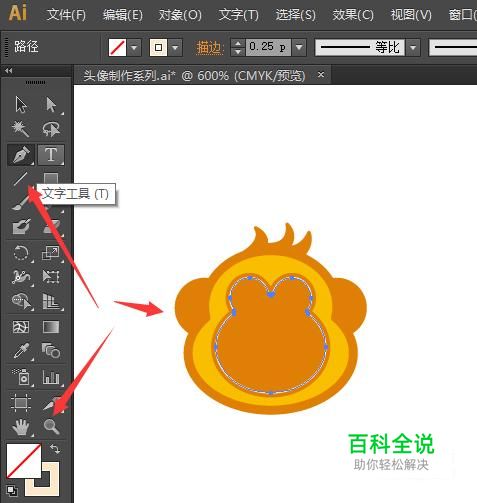Select the Scale tool

click(x=51, y=253)
